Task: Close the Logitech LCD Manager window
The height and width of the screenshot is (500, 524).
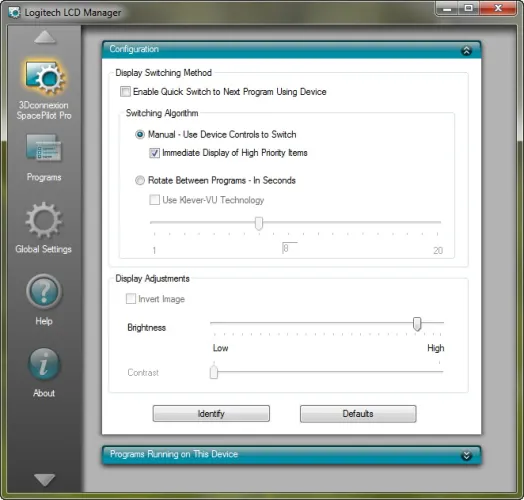Action: tap(498, 8)
